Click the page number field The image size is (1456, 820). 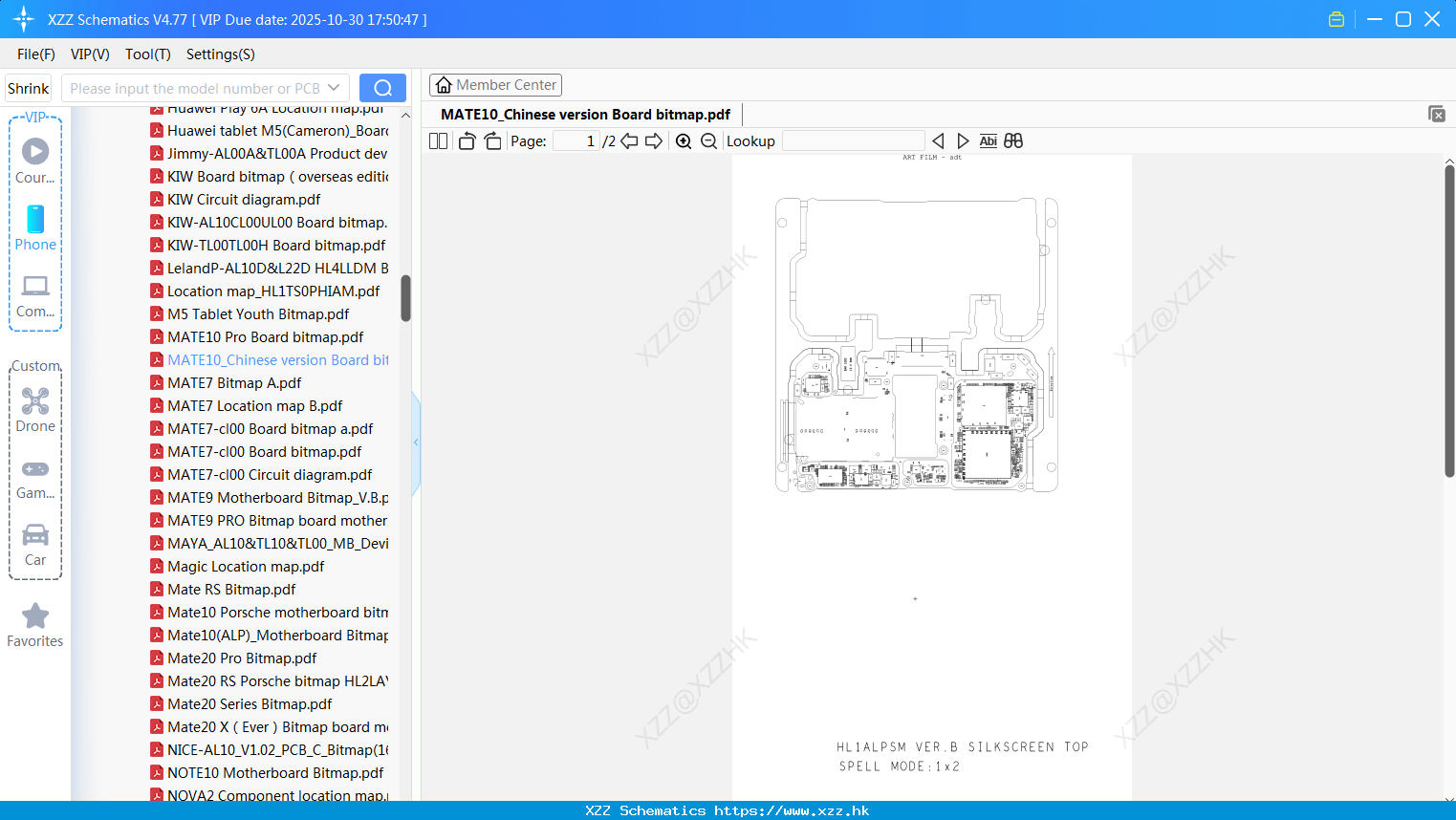click(576, 140)
